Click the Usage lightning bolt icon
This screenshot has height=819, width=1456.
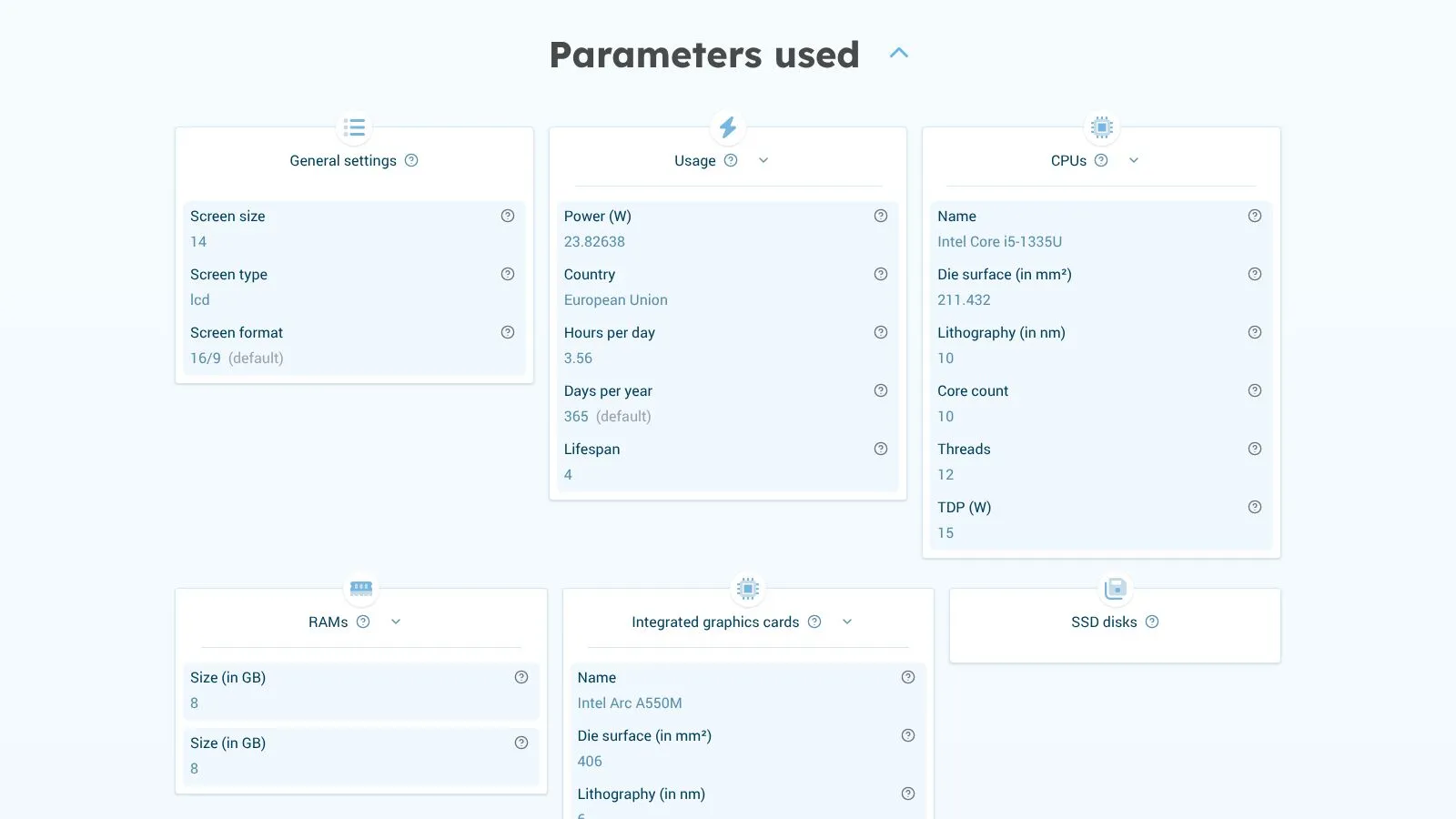(x=728, y=127)
